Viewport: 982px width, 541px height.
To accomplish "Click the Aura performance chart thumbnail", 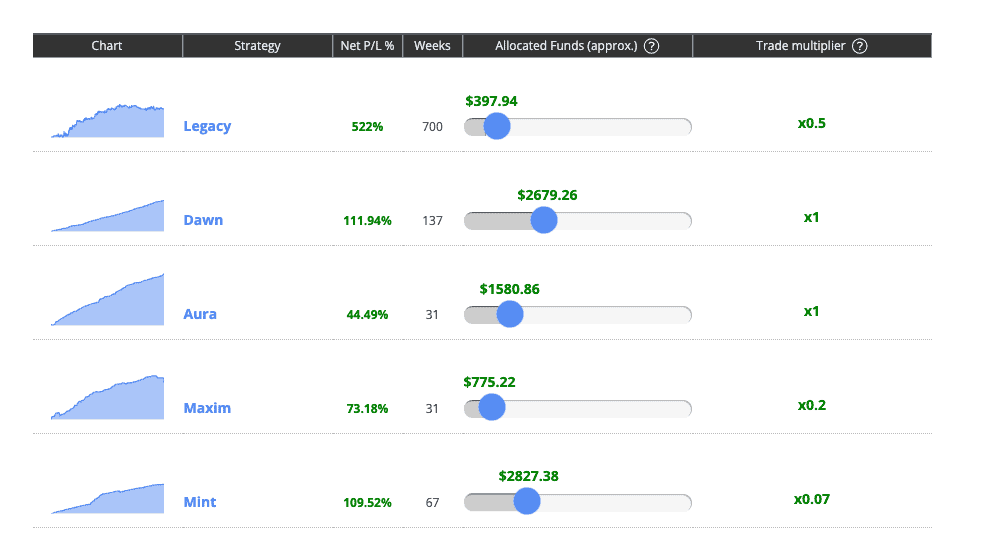I will (x=108, y=299).
